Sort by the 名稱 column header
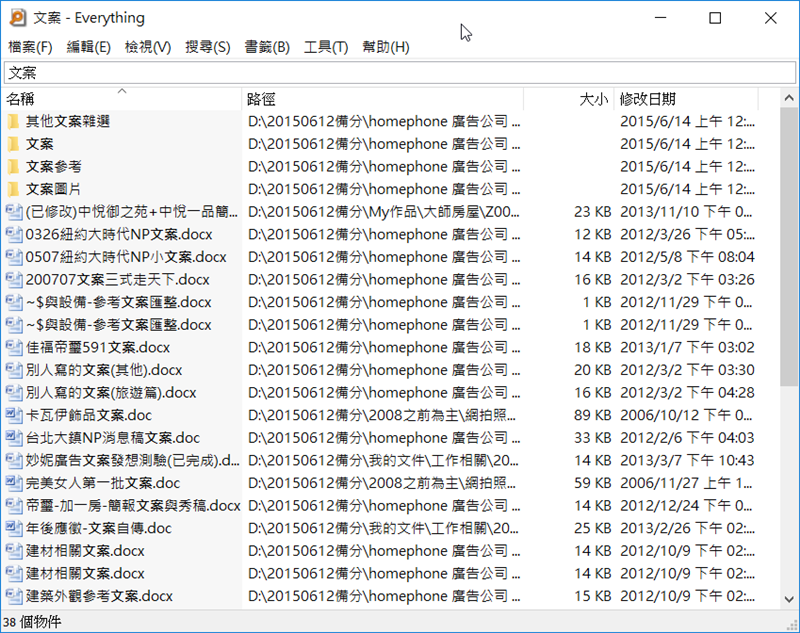 121,99
